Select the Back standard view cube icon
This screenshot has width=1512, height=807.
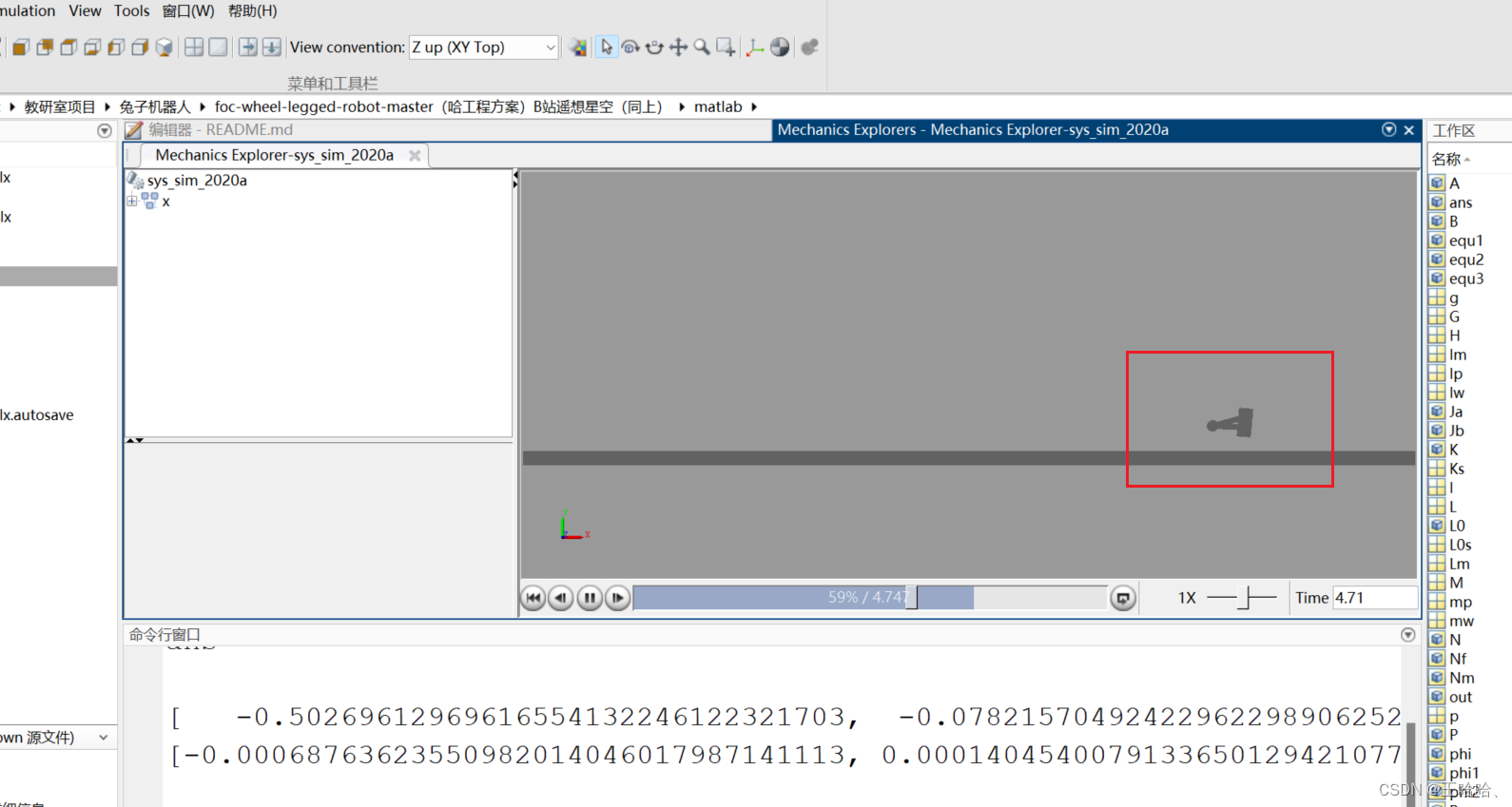[x=45, y=48]
